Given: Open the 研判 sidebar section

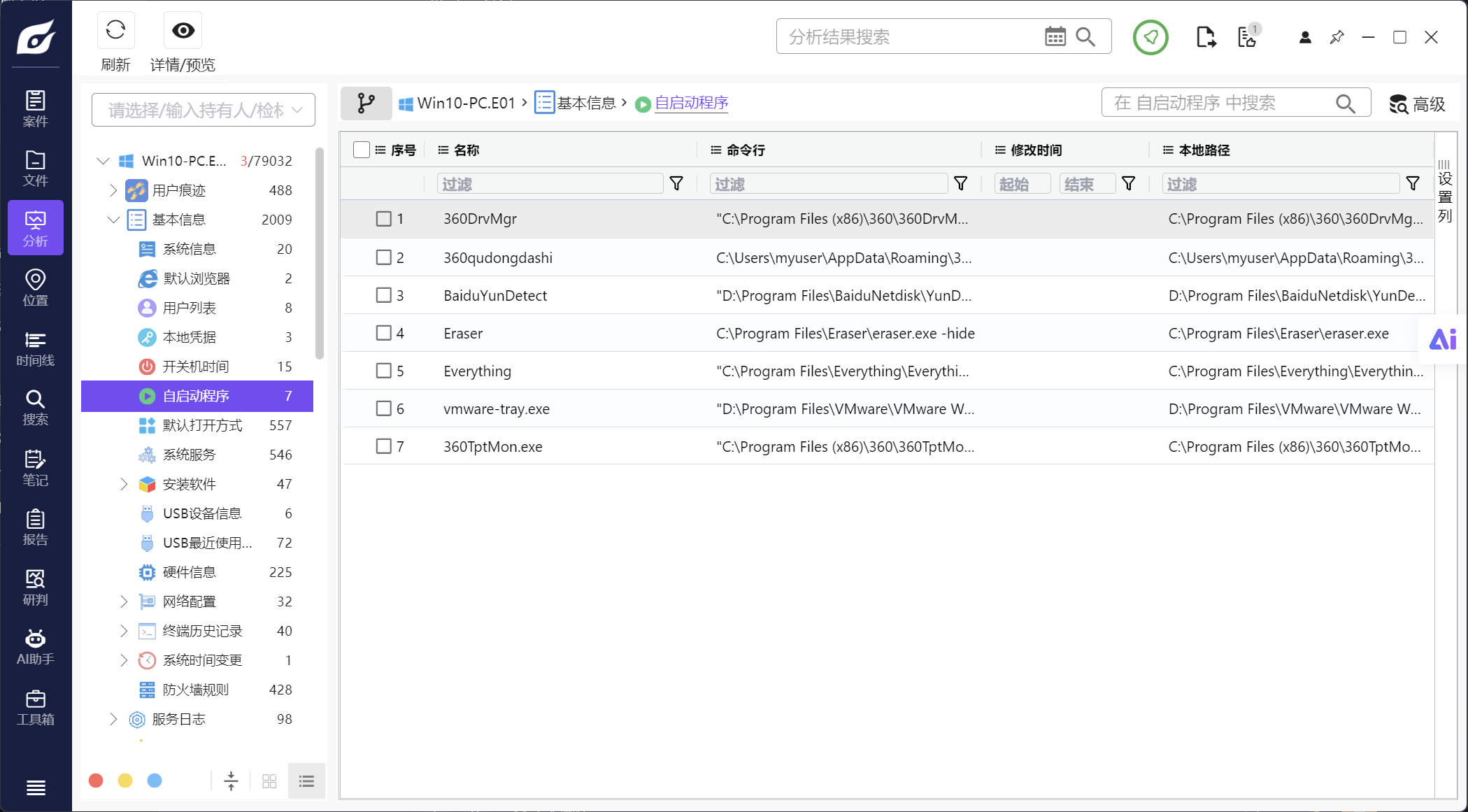Looking at the screenshot, I should point(36,587).
